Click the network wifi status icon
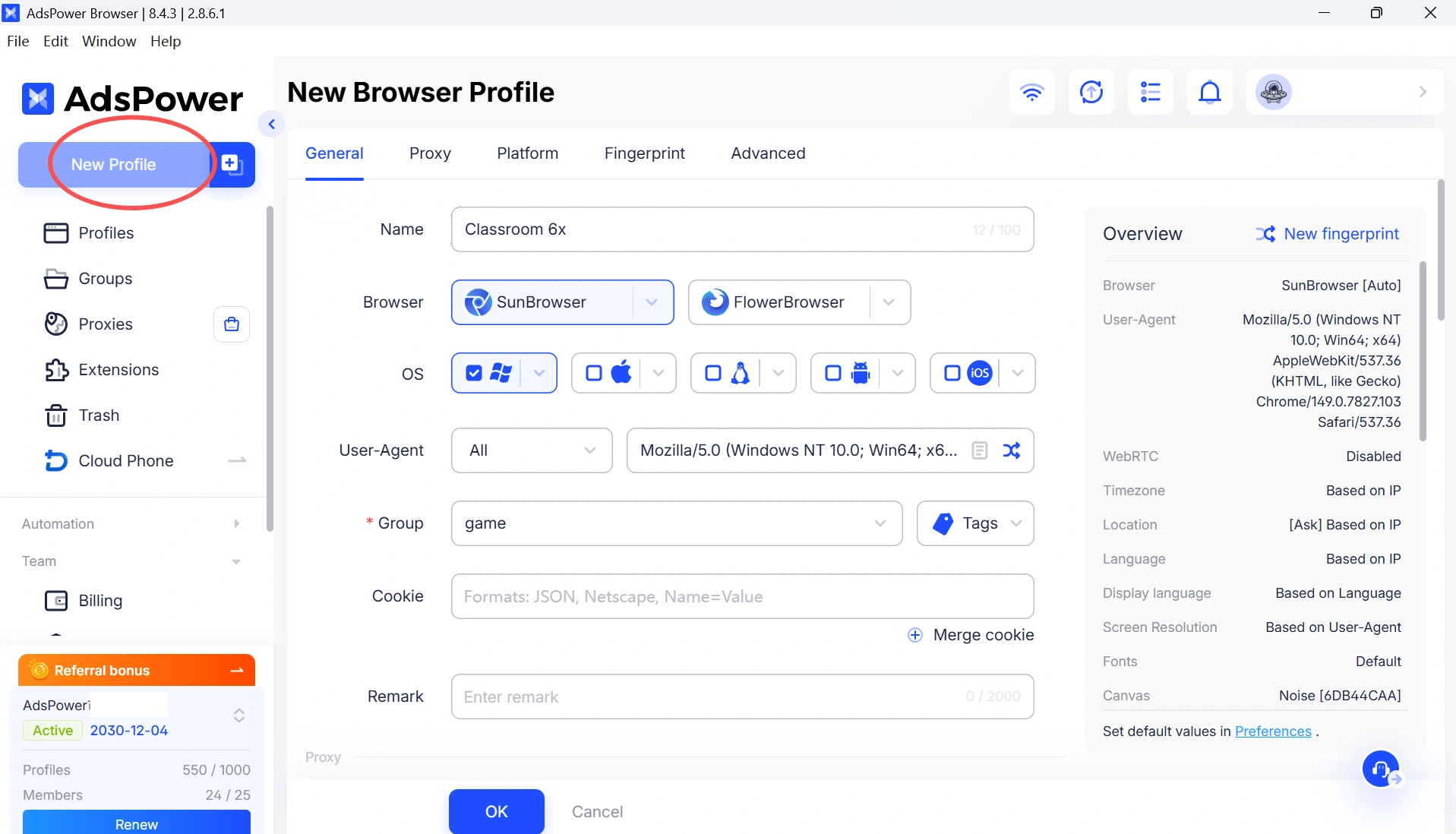The height and width of the screenshot is (834, 1456). (1031, 92)
